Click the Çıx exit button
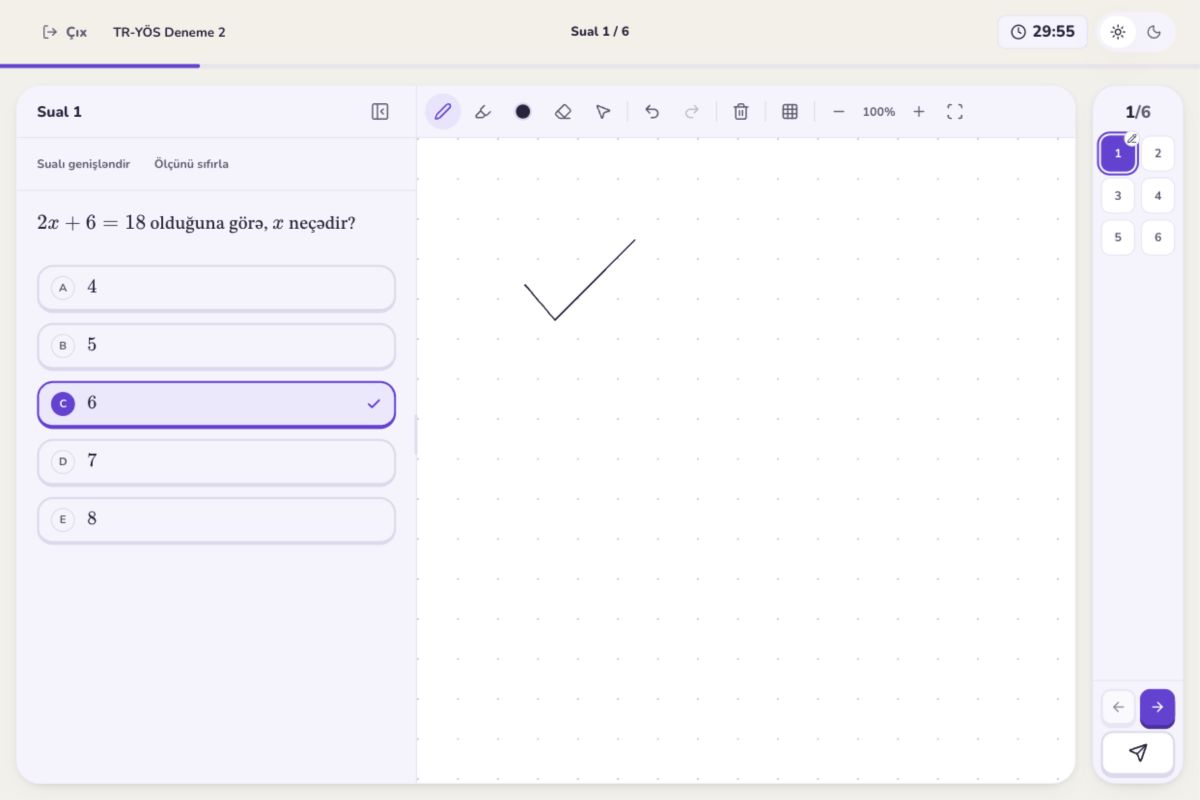 [x=65, y=32]
